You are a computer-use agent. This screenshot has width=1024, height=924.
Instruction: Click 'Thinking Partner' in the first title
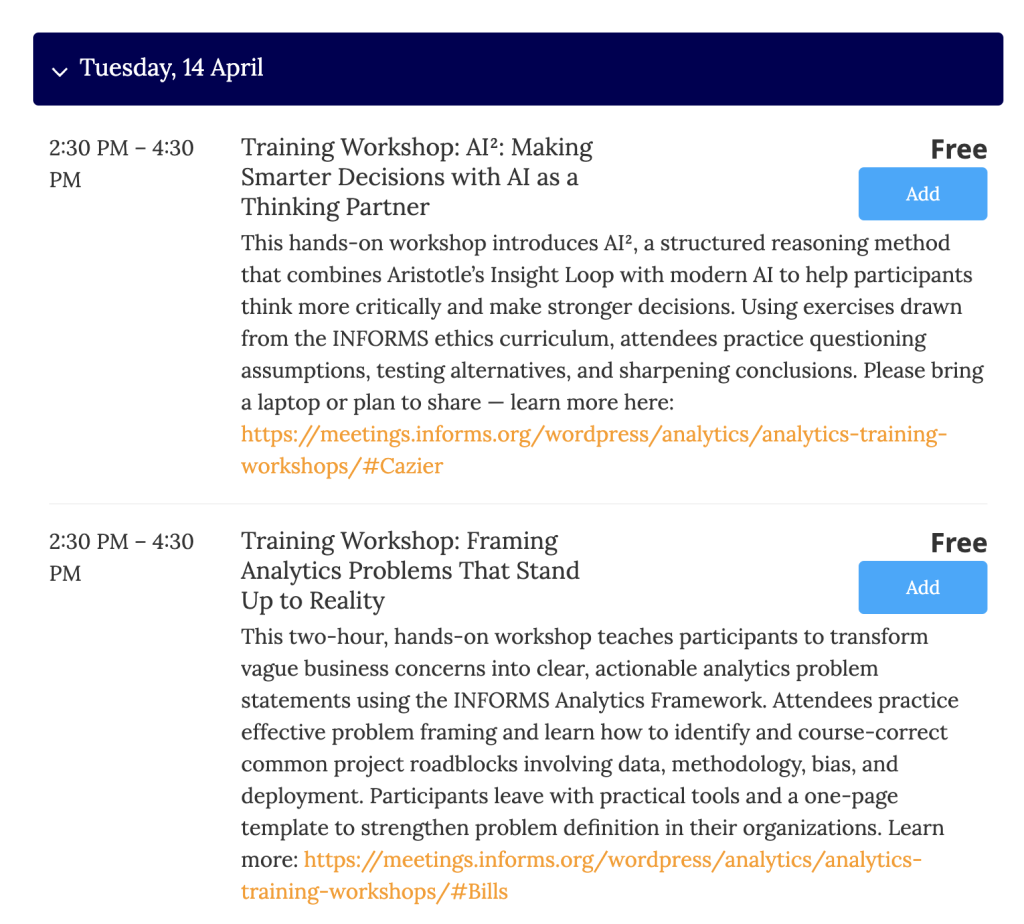click(335, 208)
